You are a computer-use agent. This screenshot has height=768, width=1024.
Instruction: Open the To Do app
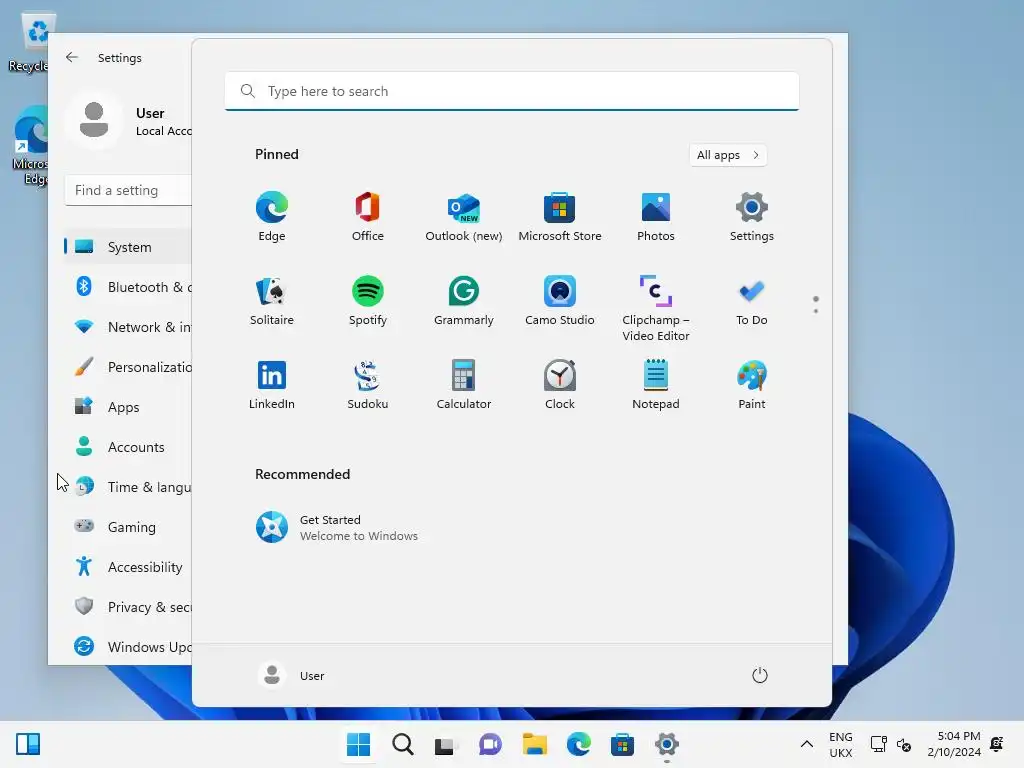[752, 301]
